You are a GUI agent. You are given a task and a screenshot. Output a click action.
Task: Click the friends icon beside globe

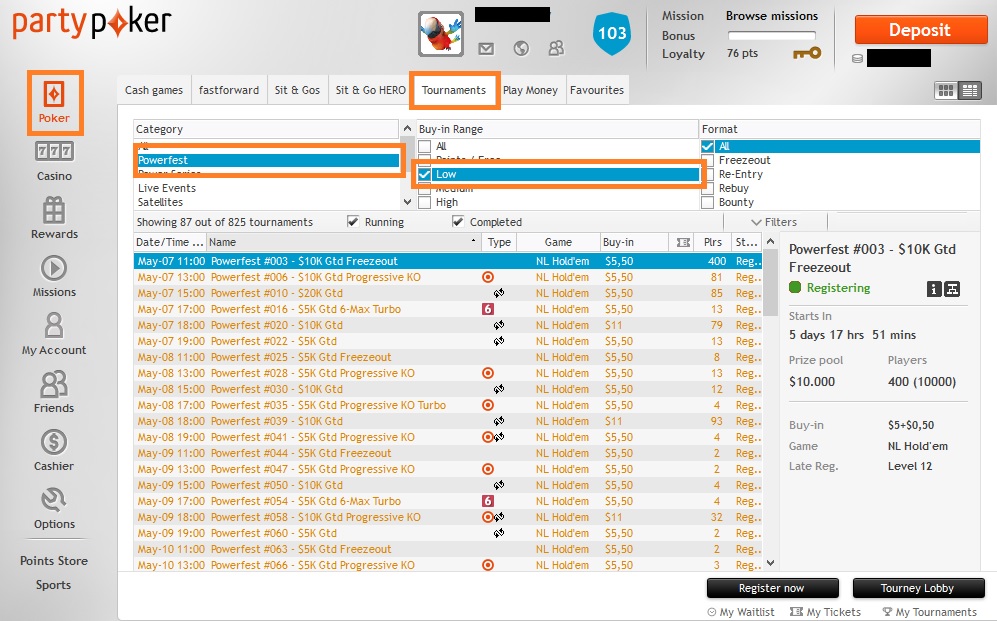[556, 48]
